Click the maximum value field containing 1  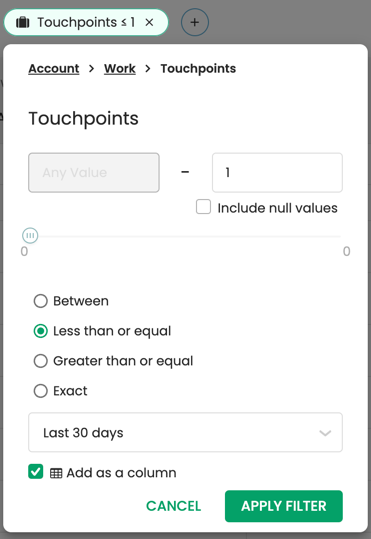coord(277,173)
